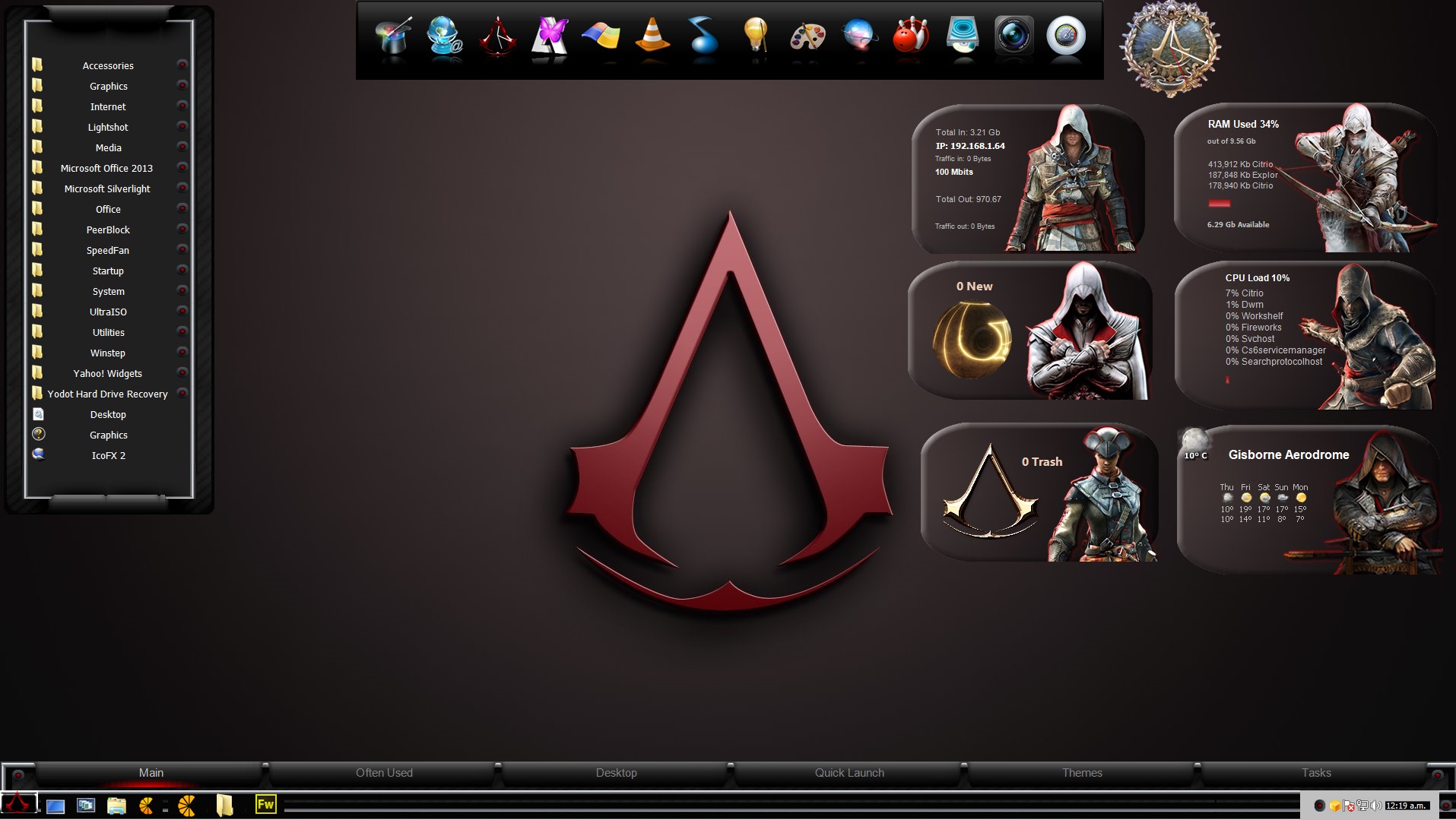Click the red RAM usage bar
Viewport: 1456px width, 820px height.
coord(1219,204)
